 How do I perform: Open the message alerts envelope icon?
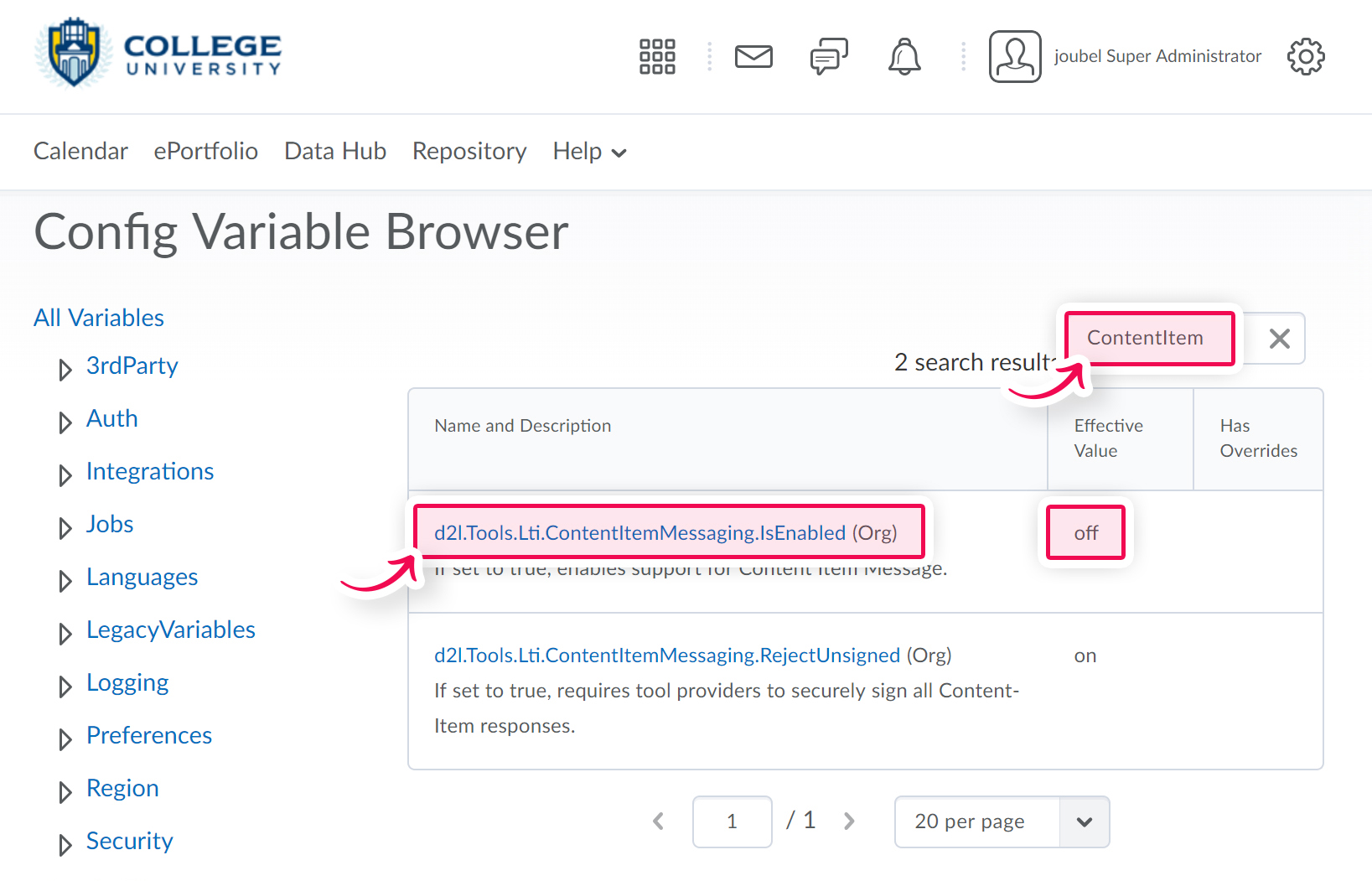pos(753,57)
